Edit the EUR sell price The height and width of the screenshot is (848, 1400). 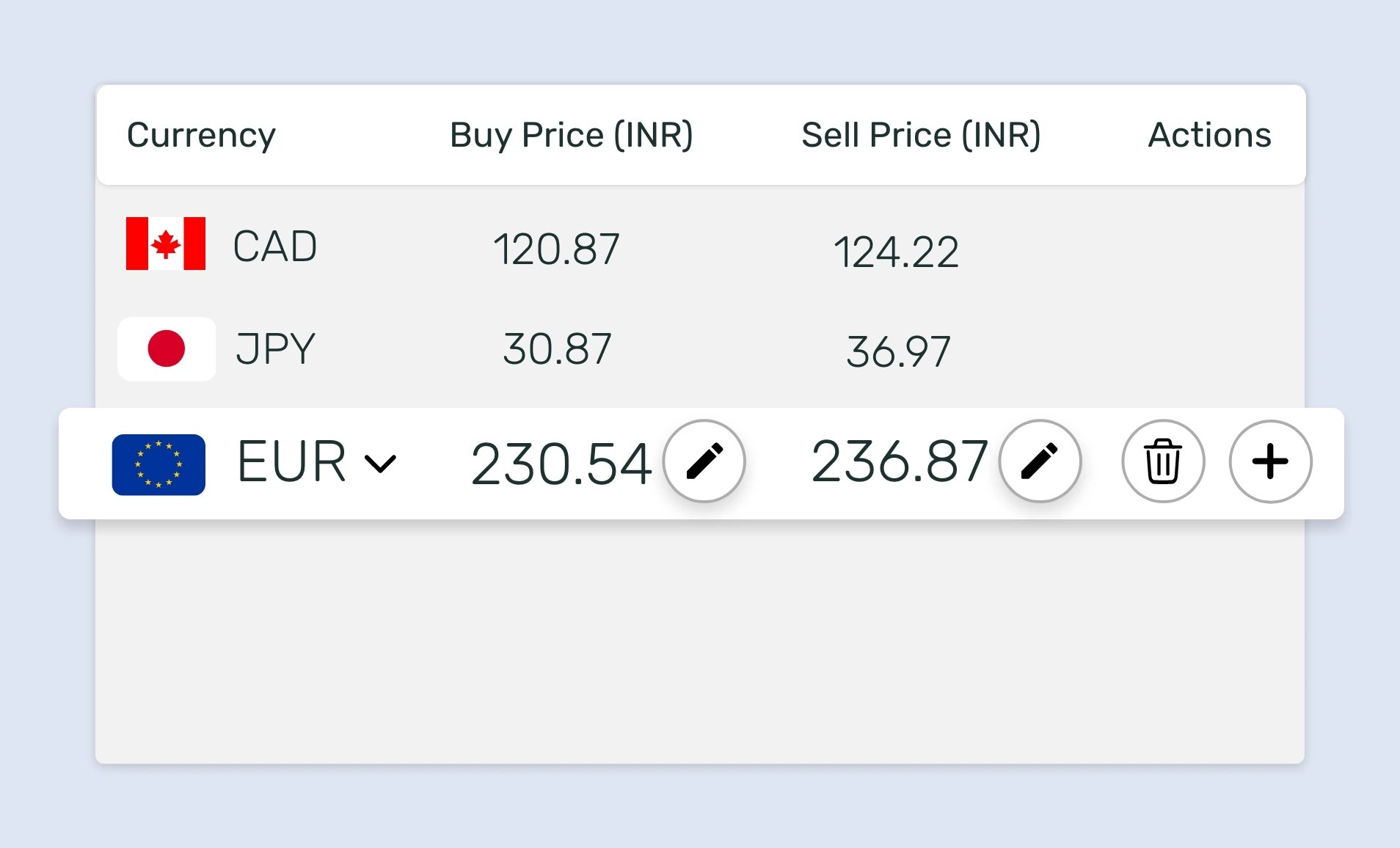coord(1040,461)
